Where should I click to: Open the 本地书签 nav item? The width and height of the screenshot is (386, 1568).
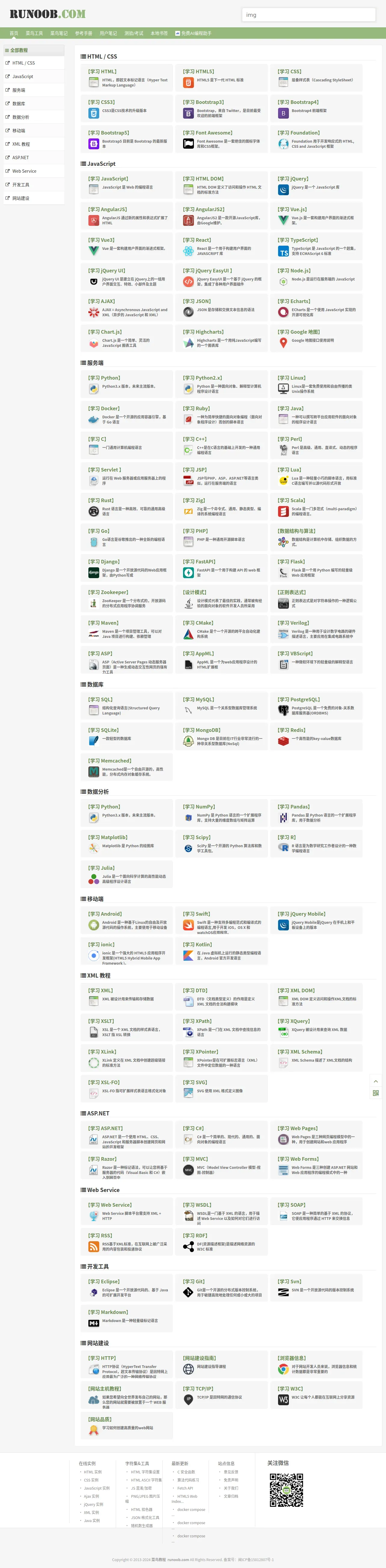pos(159,33)
